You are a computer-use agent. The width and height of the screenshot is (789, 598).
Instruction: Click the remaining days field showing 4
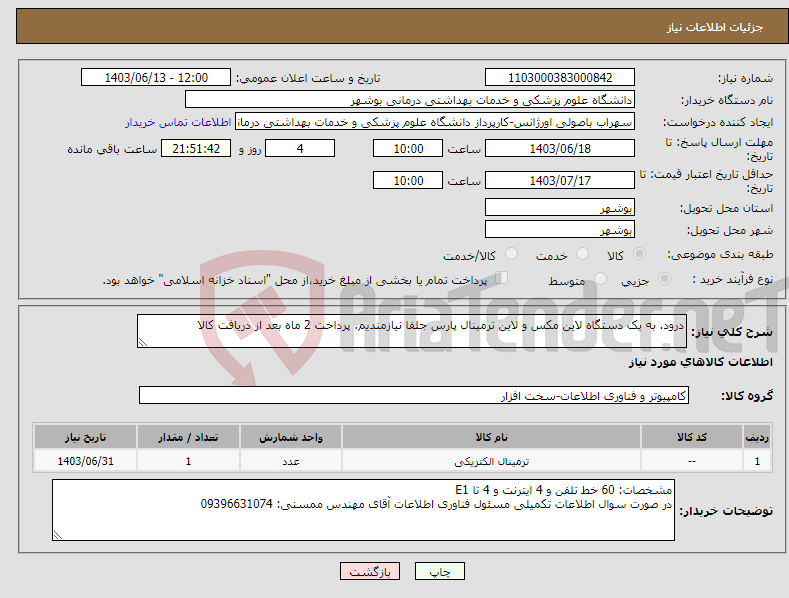[300, 148]
